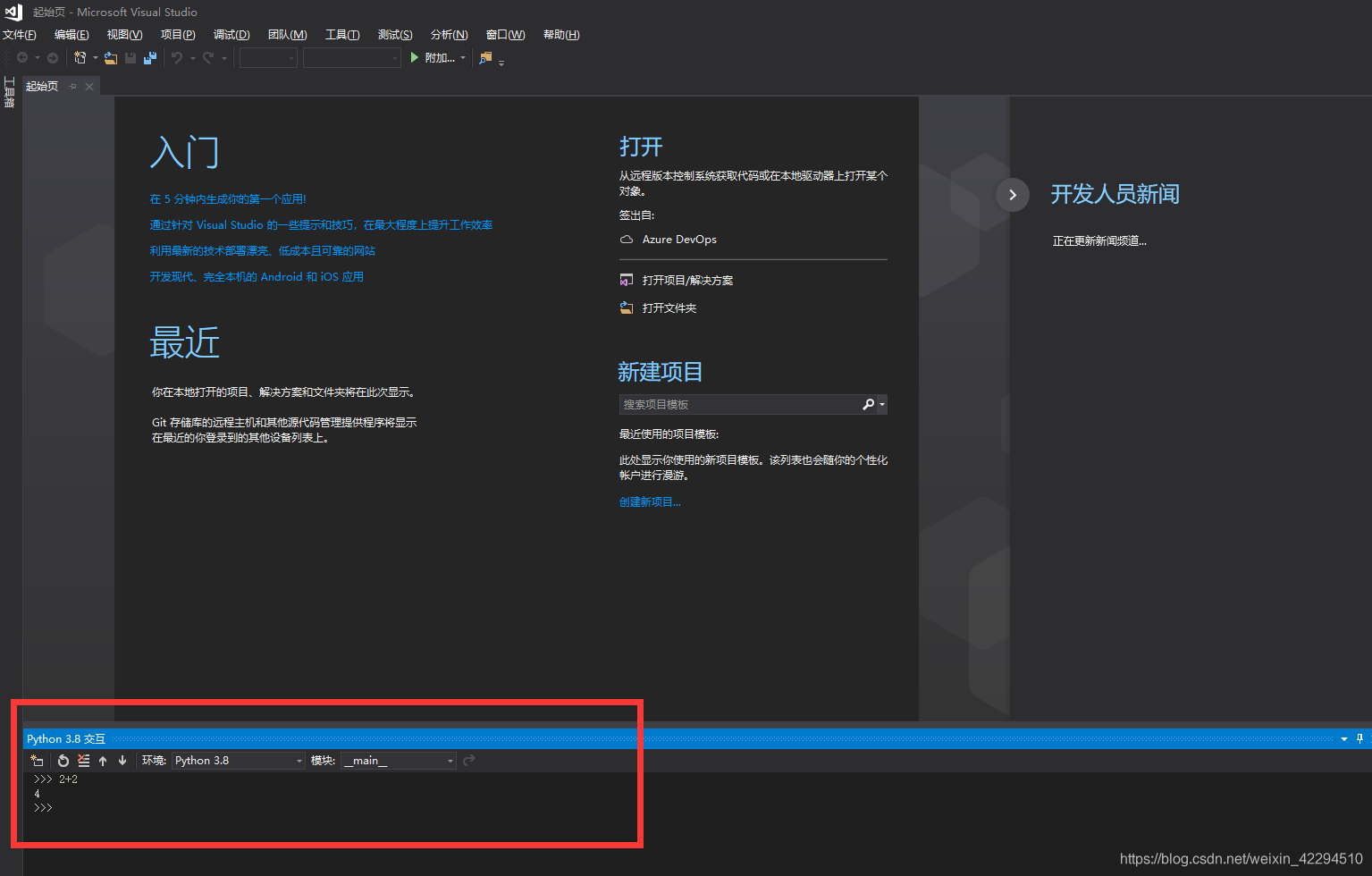Click the New Project toolbar icon
The image size is (1372, 876).
coord(80,58)
